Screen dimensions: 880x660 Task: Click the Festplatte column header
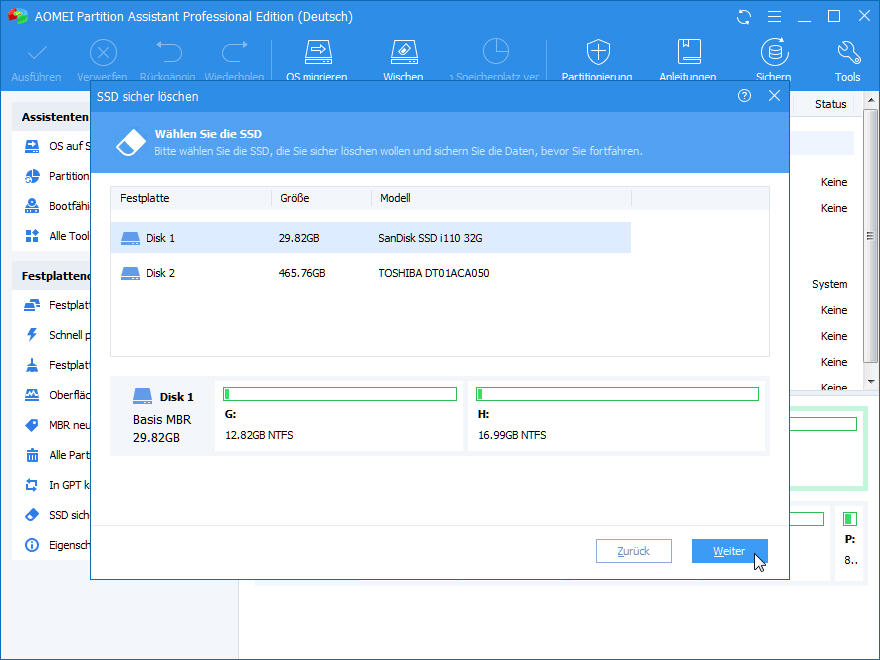pyautogui.click(x=191, y=198)
